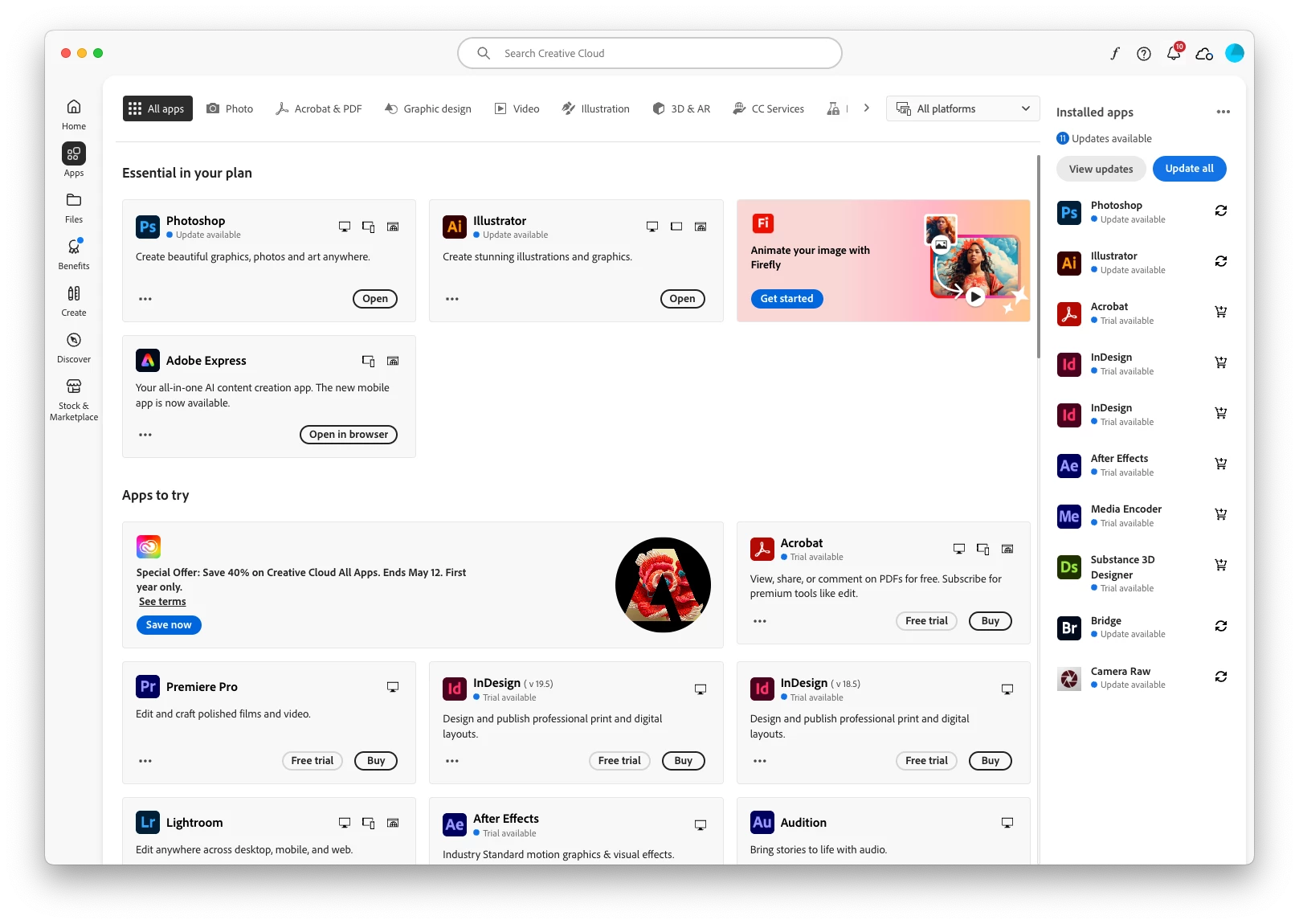Click Buy on InDesign v19.5 card

pos(684,761)
